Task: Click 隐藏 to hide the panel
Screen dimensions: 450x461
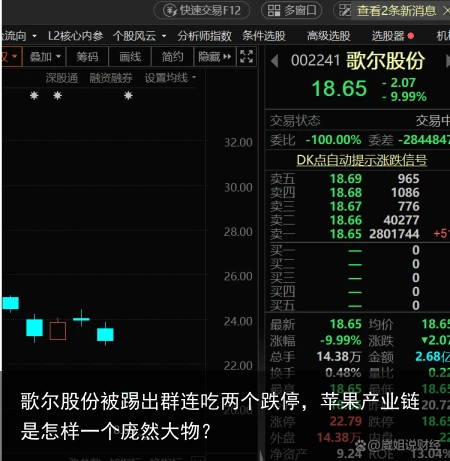Action: (x=215, y=57)
